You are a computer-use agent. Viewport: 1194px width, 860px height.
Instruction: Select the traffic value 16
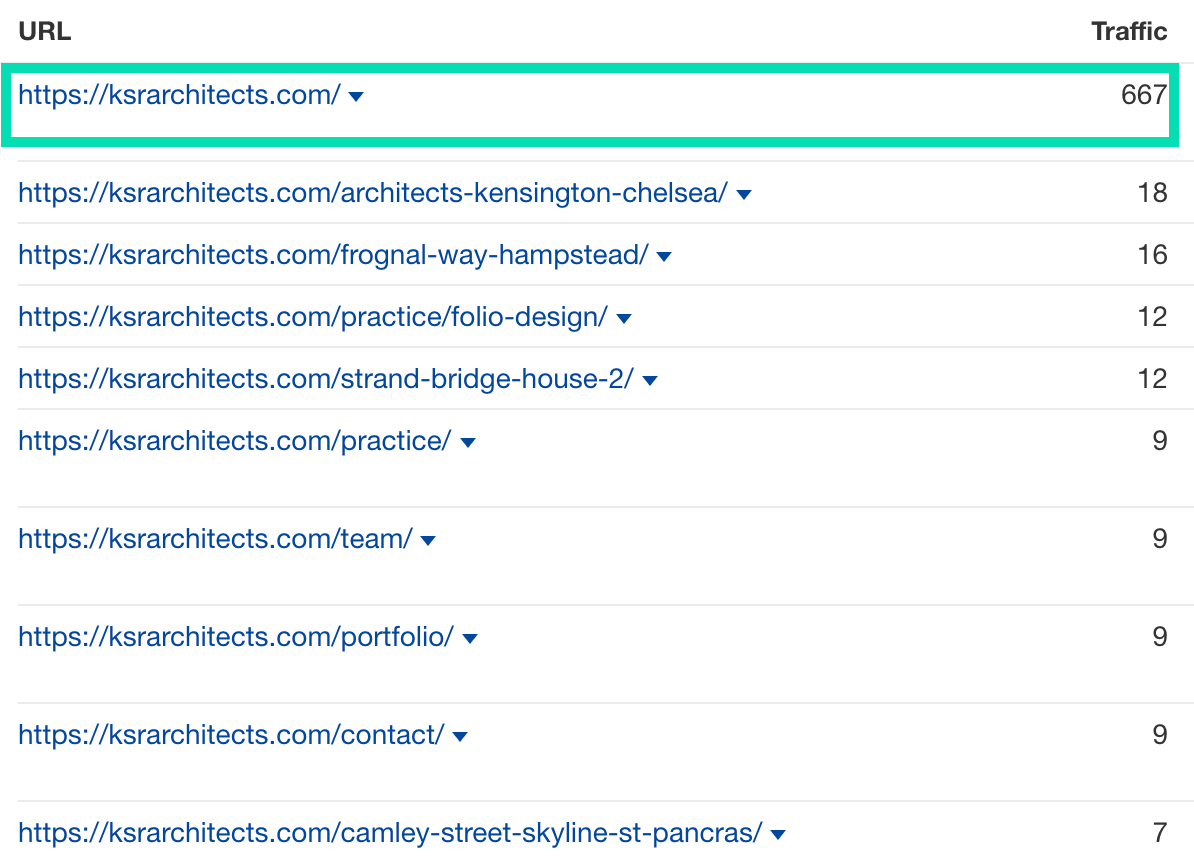tap(1152, 255)
